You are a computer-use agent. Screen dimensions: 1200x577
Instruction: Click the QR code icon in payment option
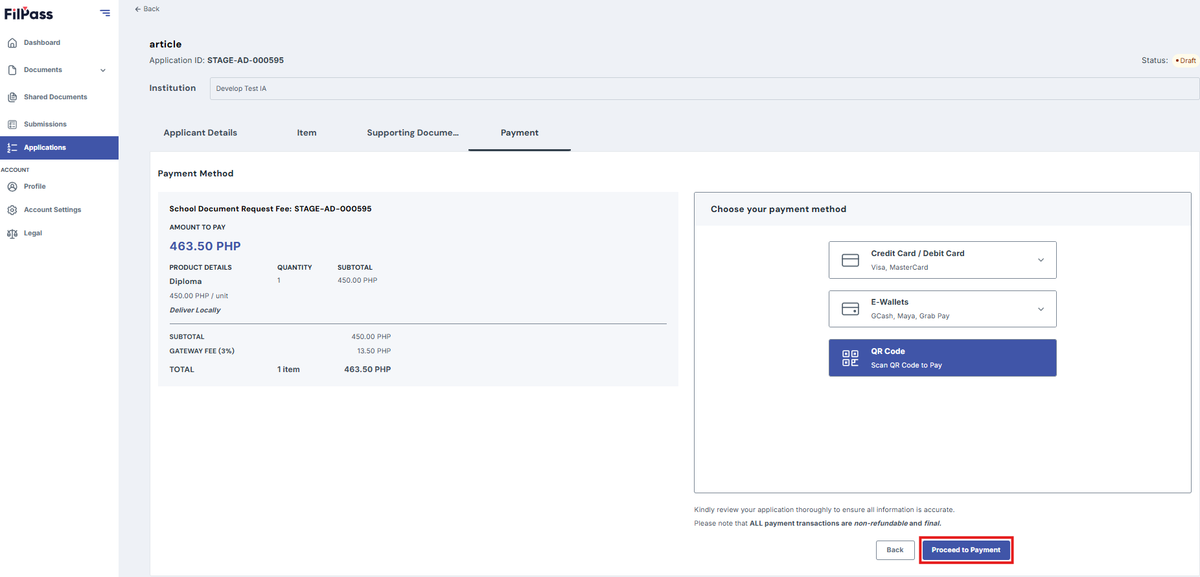pos(851,358)
